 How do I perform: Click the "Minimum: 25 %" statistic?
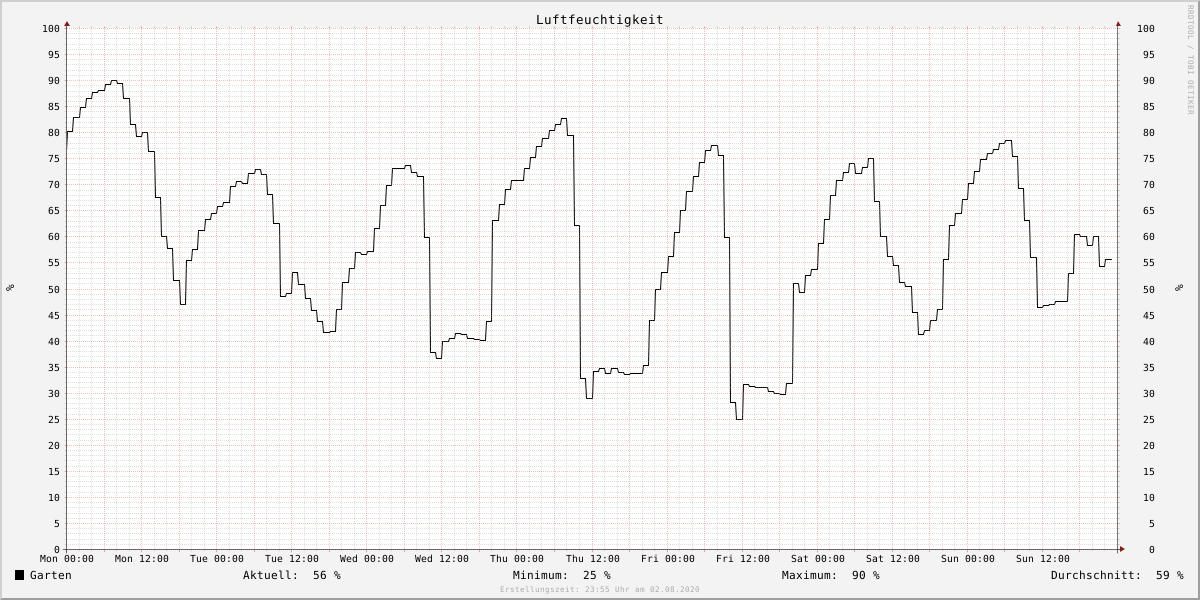pyautogui.click(x=562, y=575)
